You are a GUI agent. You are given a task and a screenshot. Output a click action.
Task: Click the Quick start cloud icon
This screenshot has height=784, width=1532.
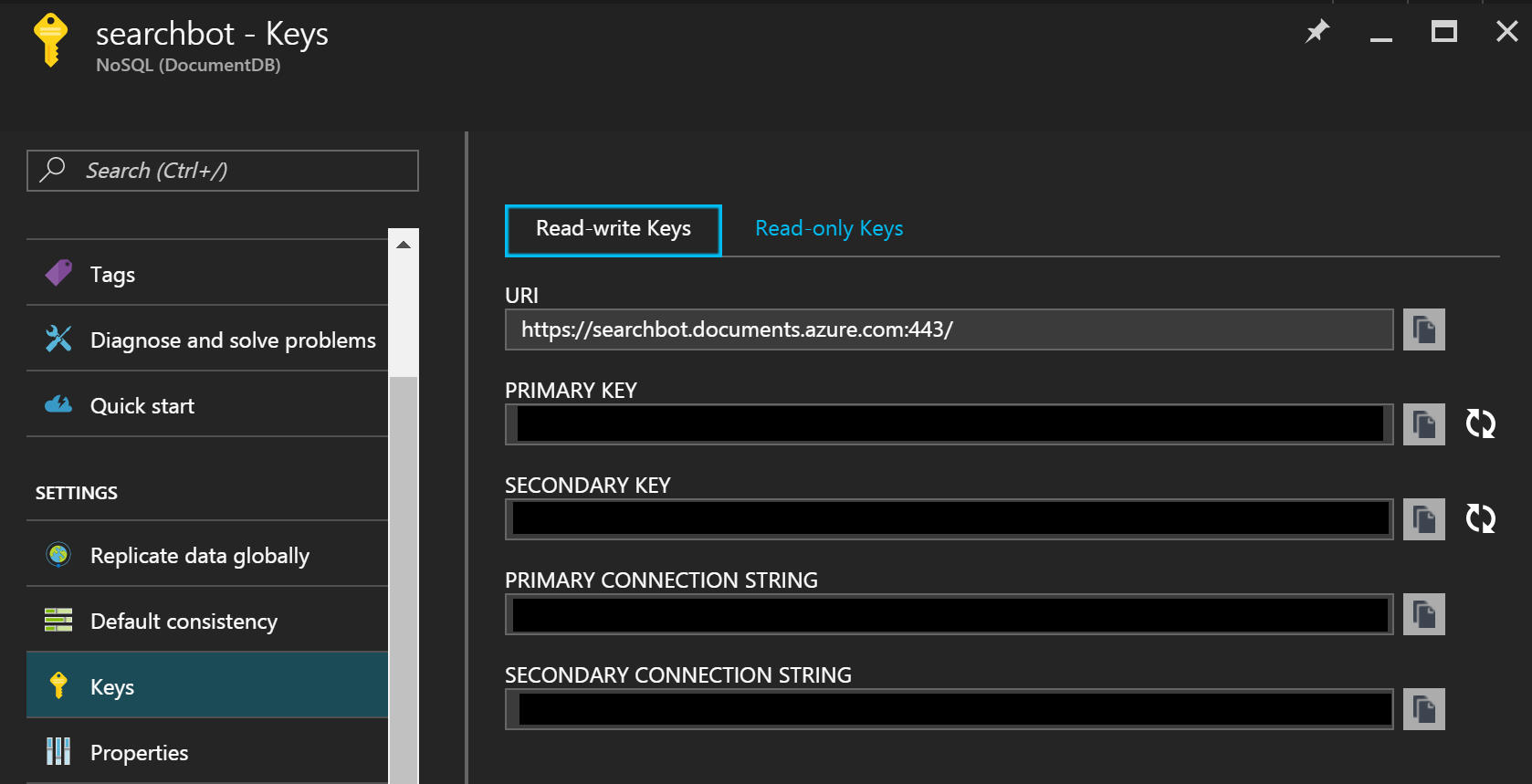point(58,404)
